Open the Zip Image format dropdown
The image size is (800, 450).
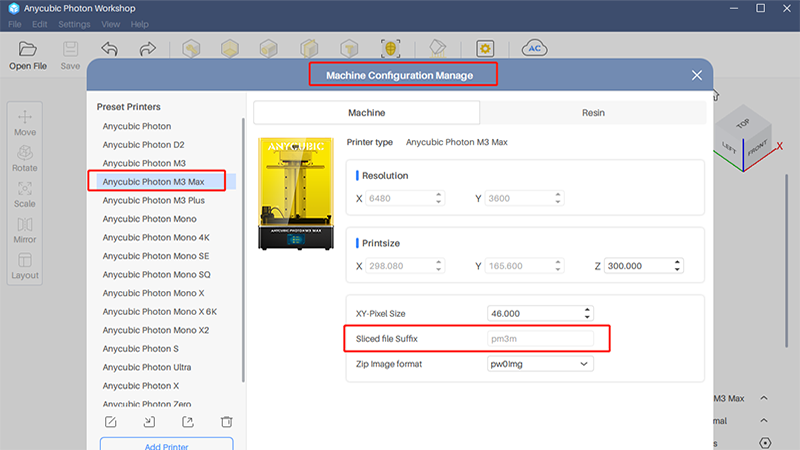click(540, 364)
